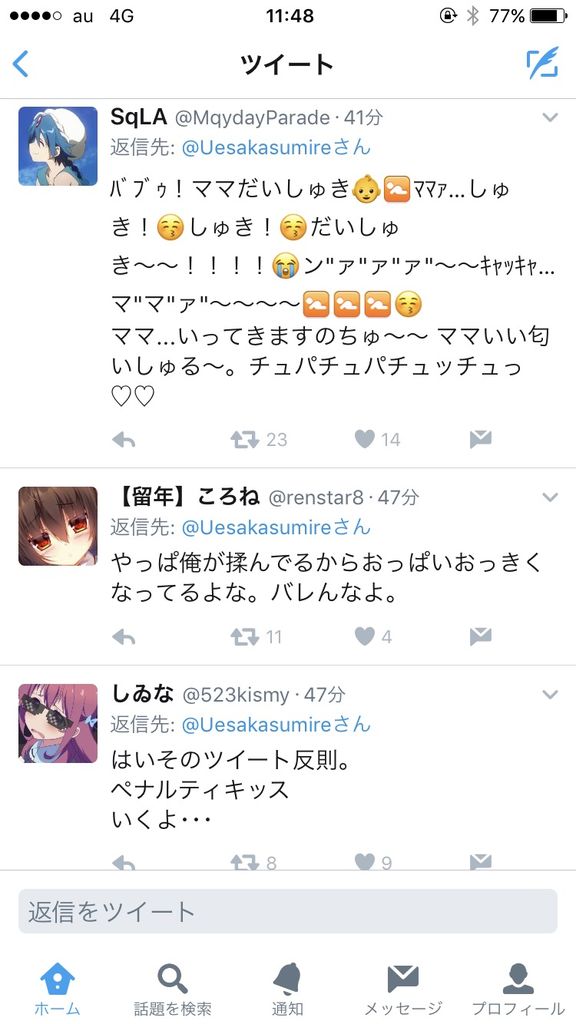Reply to ころね's tweet with arrow icon
Viewport: 576px width, 1024px height.
123,637
